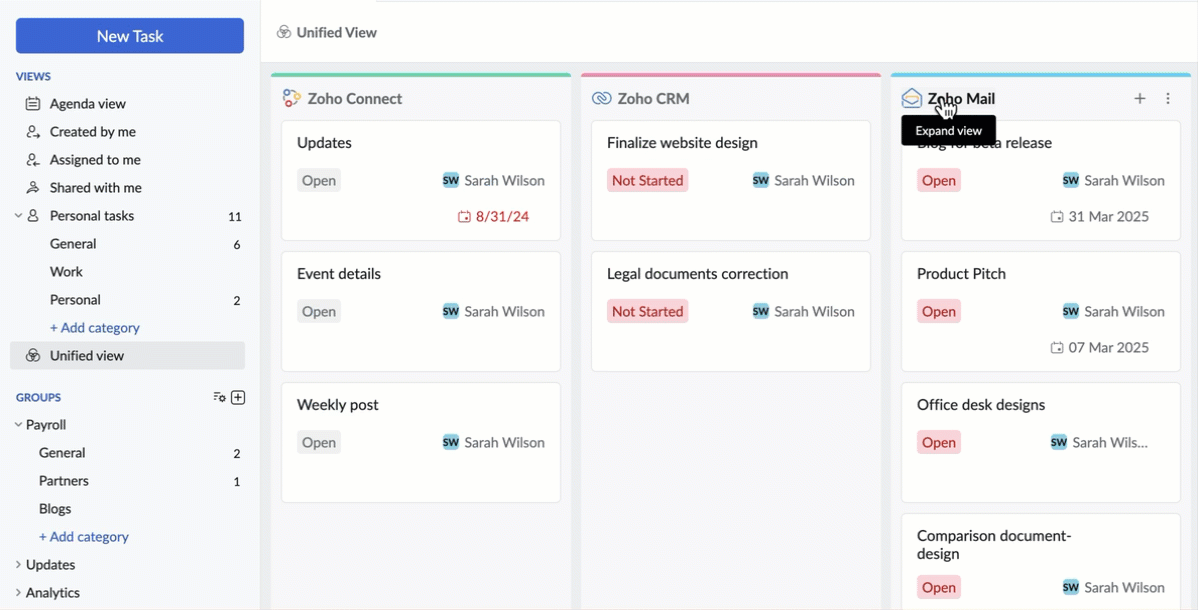Click the Unified View header icon

tap(283, 32)
